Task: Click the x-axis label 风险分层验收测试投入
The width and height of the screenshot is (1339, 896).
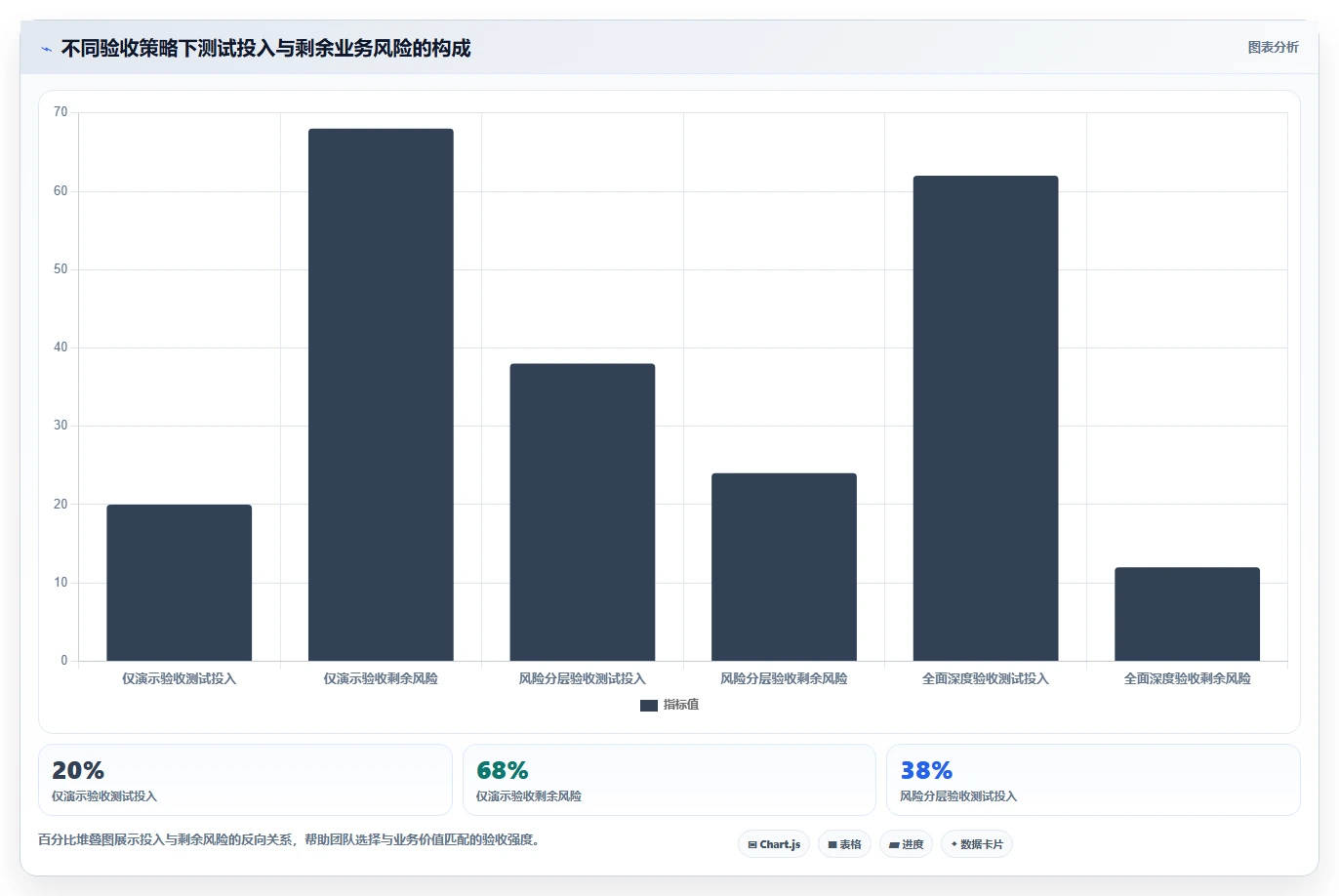Action: point(583,678)
